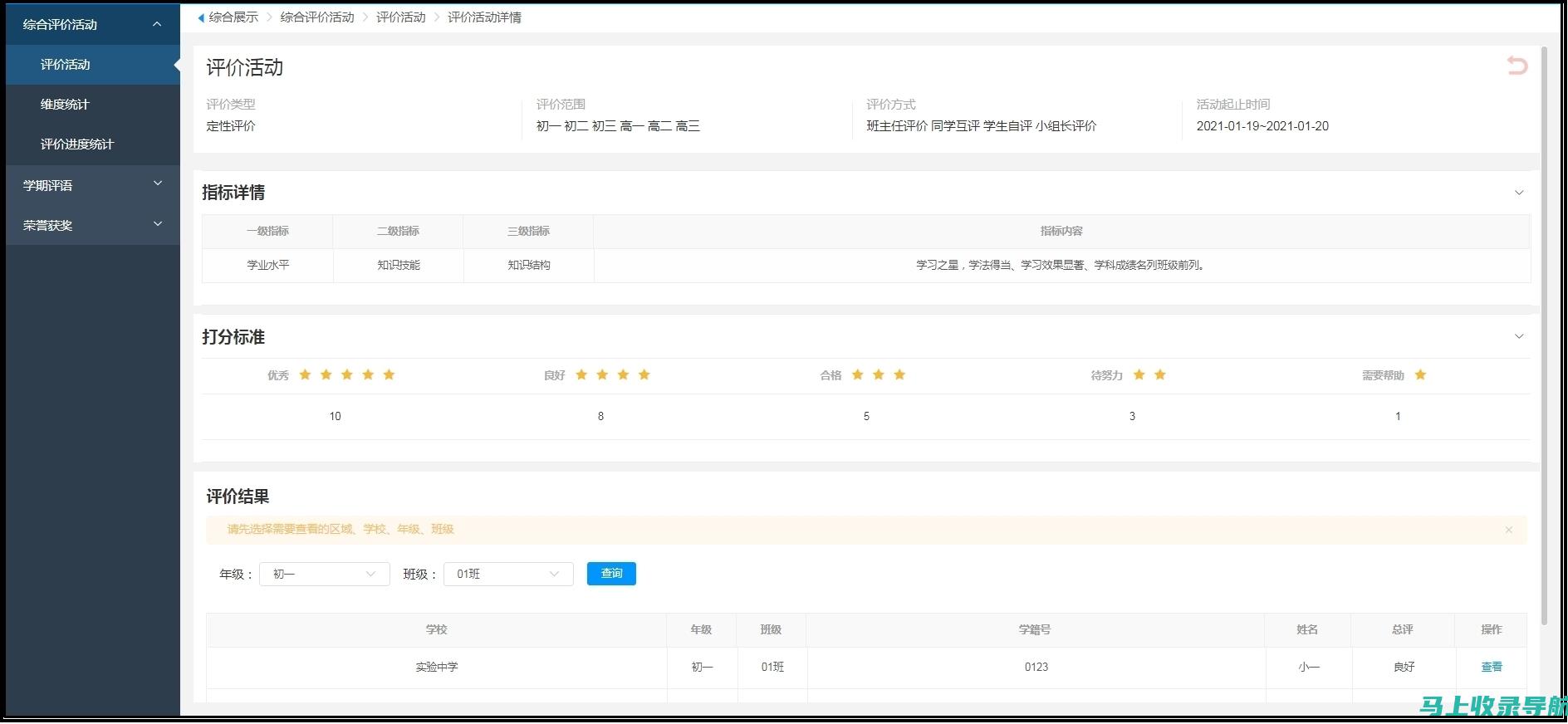
Task: Click the 查询 button
Action: tap(611, 574)
